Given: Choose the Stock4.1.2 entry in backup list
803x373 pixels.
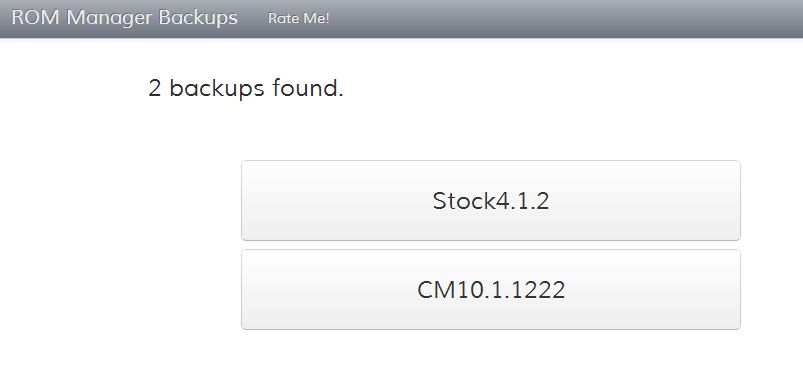Looking at the screenshot, I should coord(491,200).
